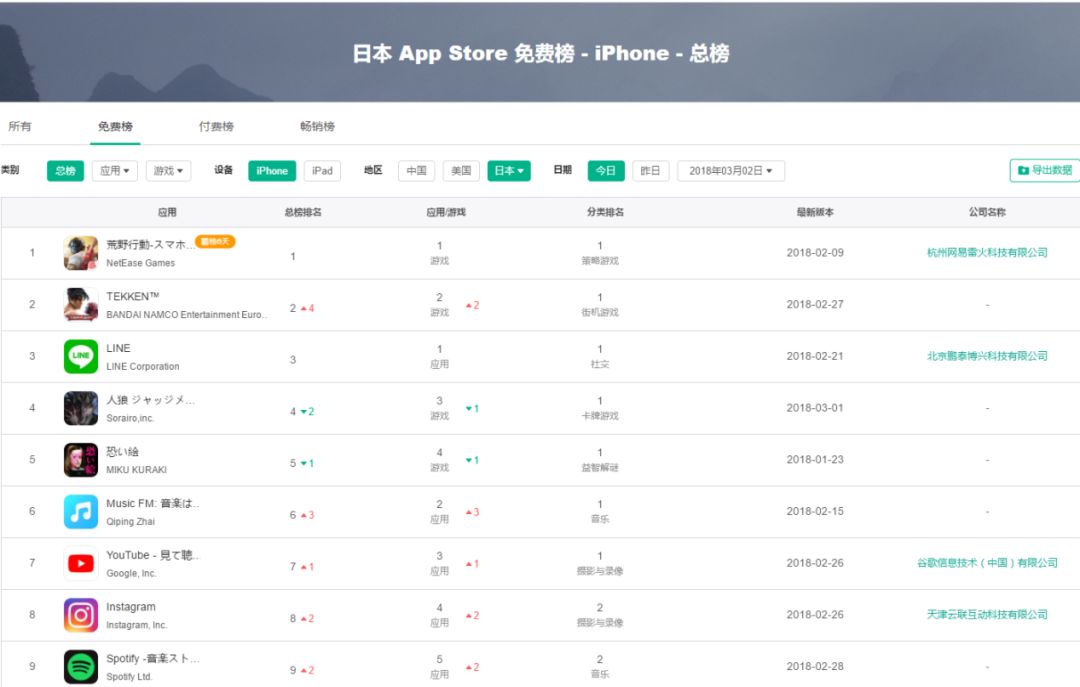
Task: Open the YouTube app title
Action: tap(152, 555)
